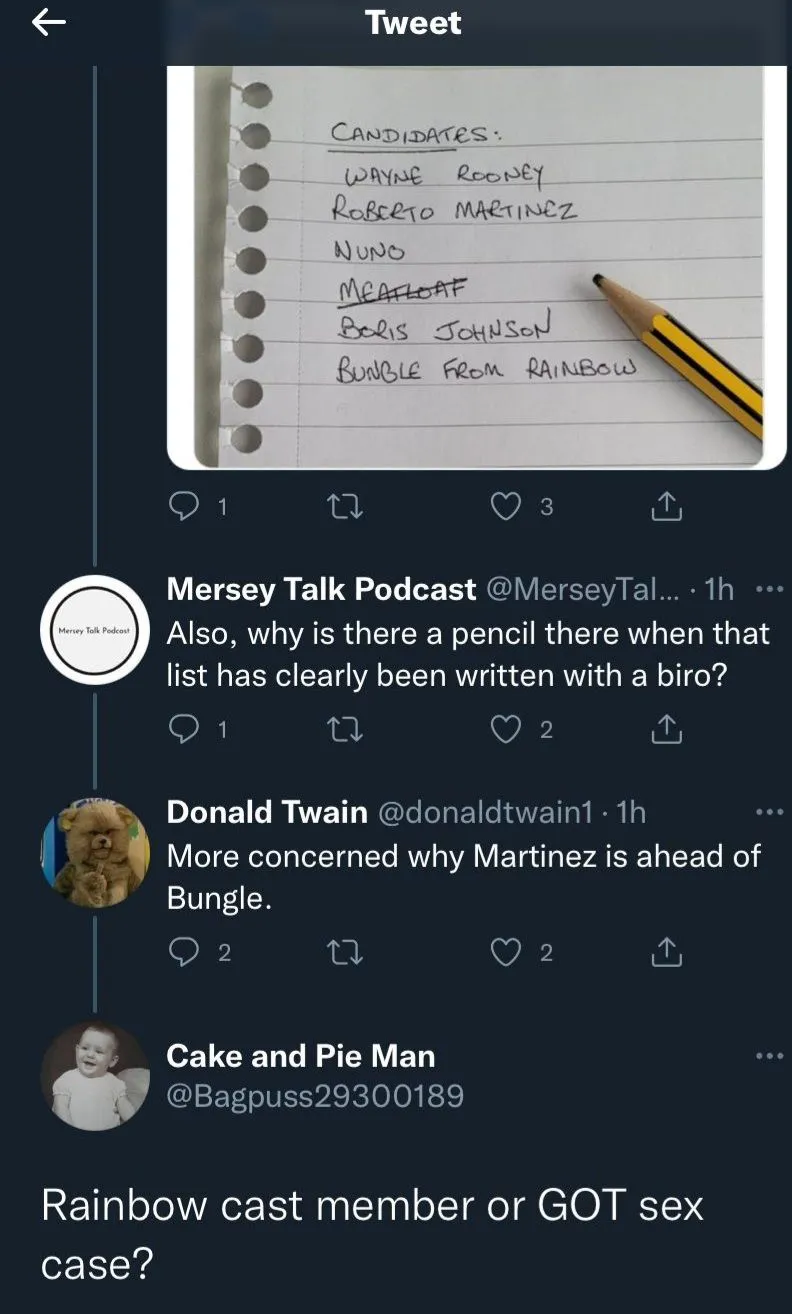The image size is (792, 1314).
Task: Like Mersey Talk Podcast's biro tweet
Action: 508,731
